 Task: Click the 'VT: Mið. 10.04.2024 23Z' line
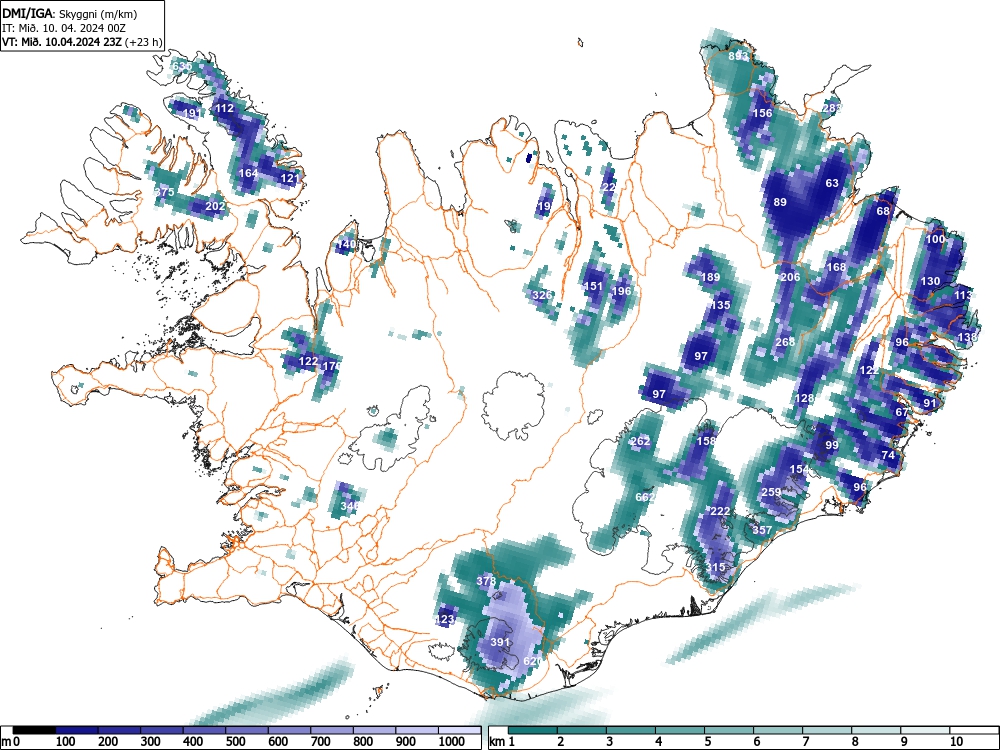click(64, 42)
